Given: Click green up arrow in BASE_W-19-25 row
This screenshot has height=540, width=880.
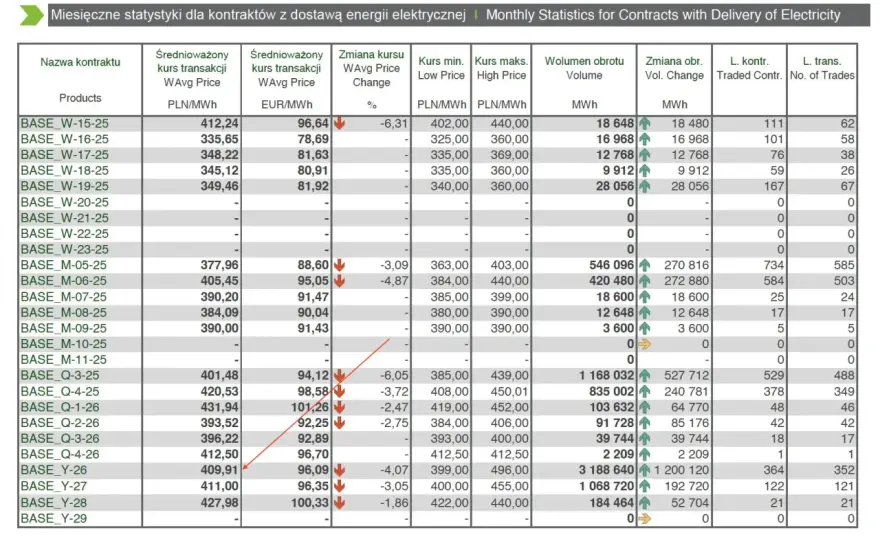Looking at the screenshot, I should [x=644, y=186].
